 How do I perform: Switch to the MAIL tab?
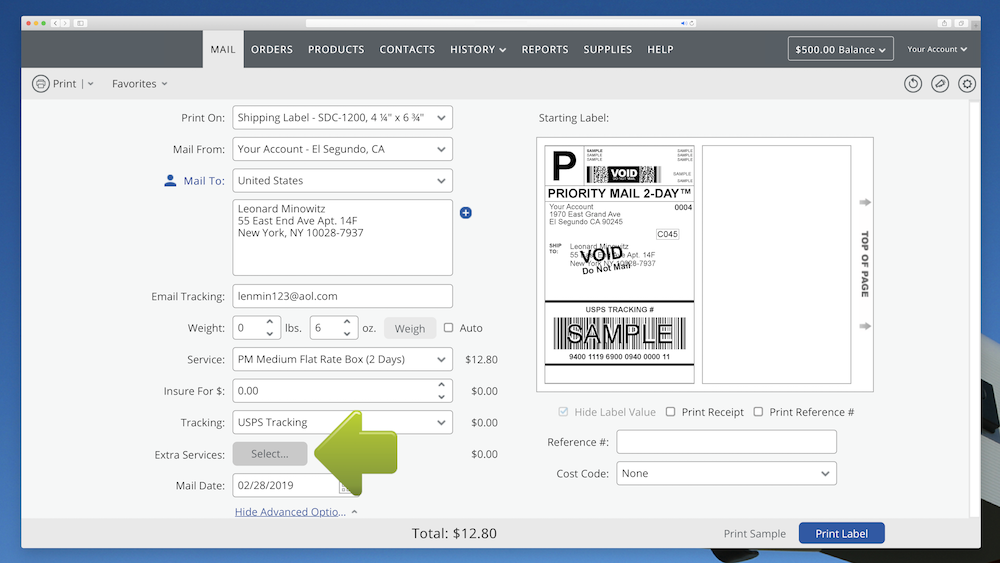223,49
